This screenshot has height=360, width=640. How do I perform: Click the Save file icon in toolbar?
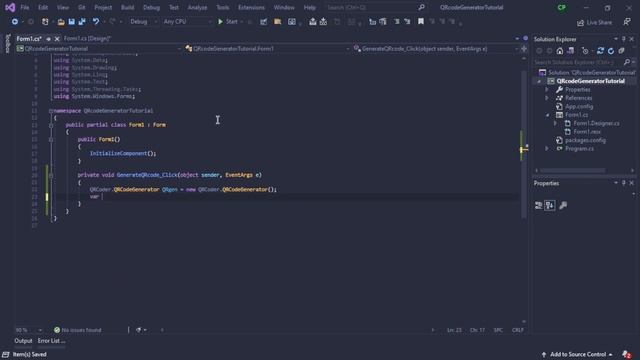click(71, 22)
